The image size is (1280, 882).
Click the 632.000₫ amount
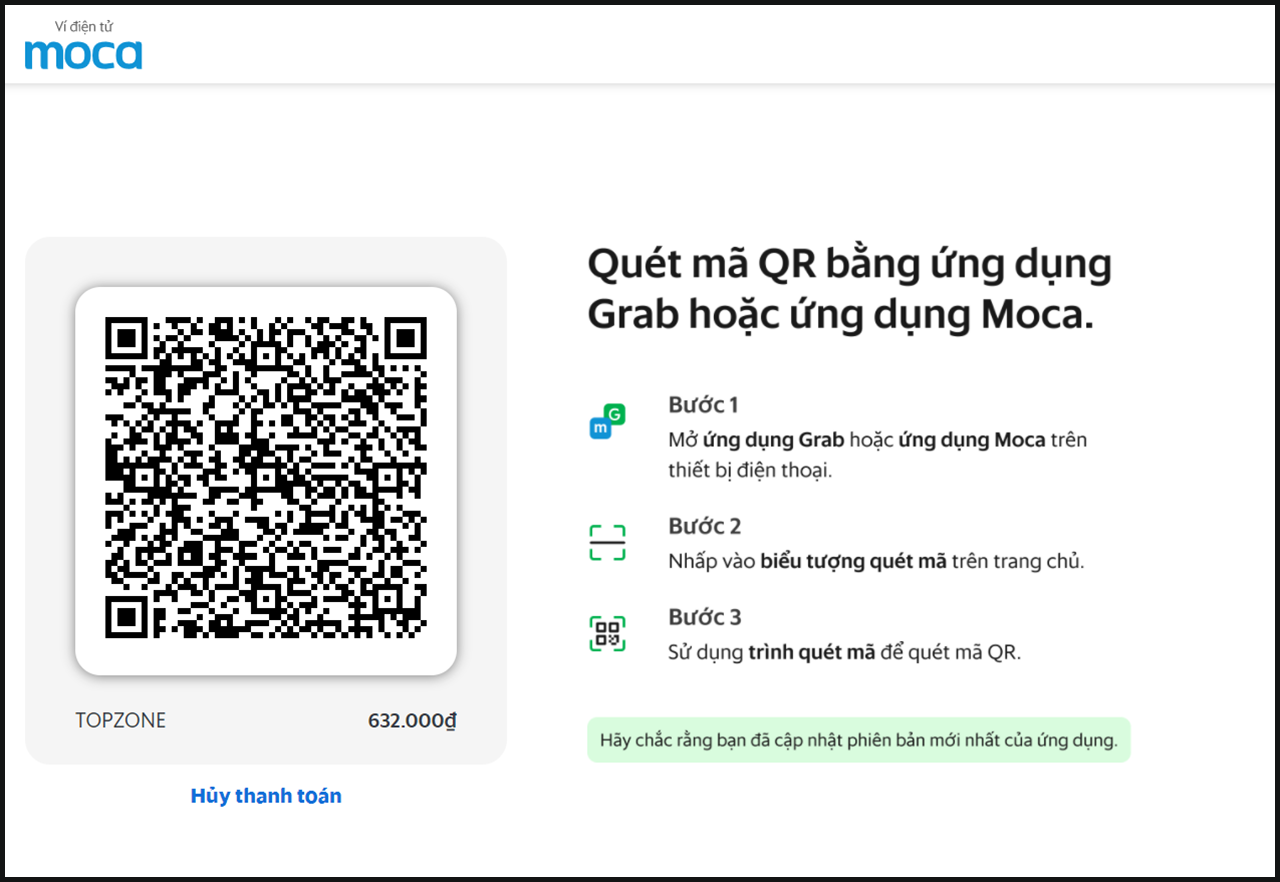[x=412, y=721]
